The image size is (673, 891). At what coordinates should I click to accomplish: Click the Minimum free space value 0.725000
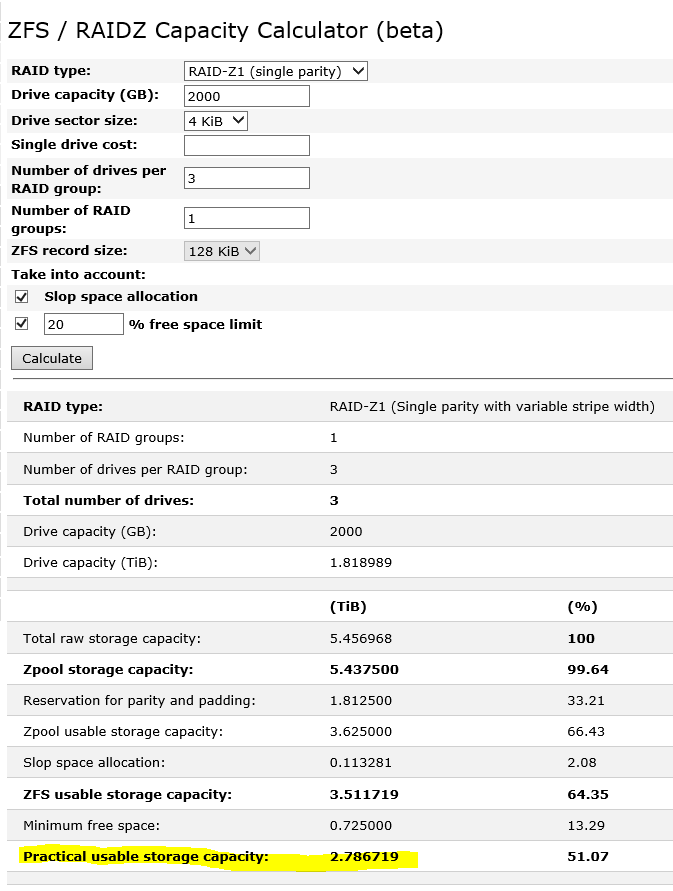(360, 826)
